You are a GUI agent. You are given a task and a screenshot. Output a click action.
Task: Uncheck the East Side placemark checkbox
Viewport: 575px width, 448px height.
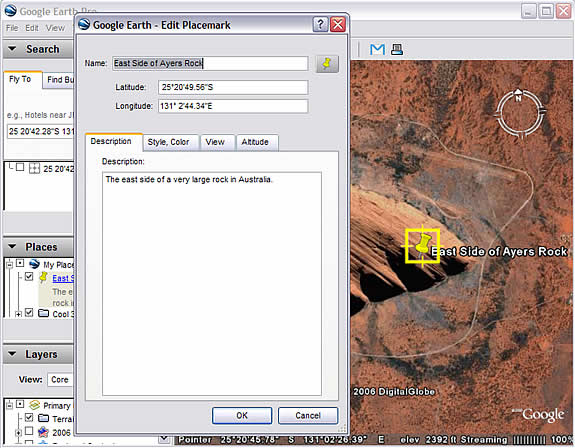click(29, 276)
